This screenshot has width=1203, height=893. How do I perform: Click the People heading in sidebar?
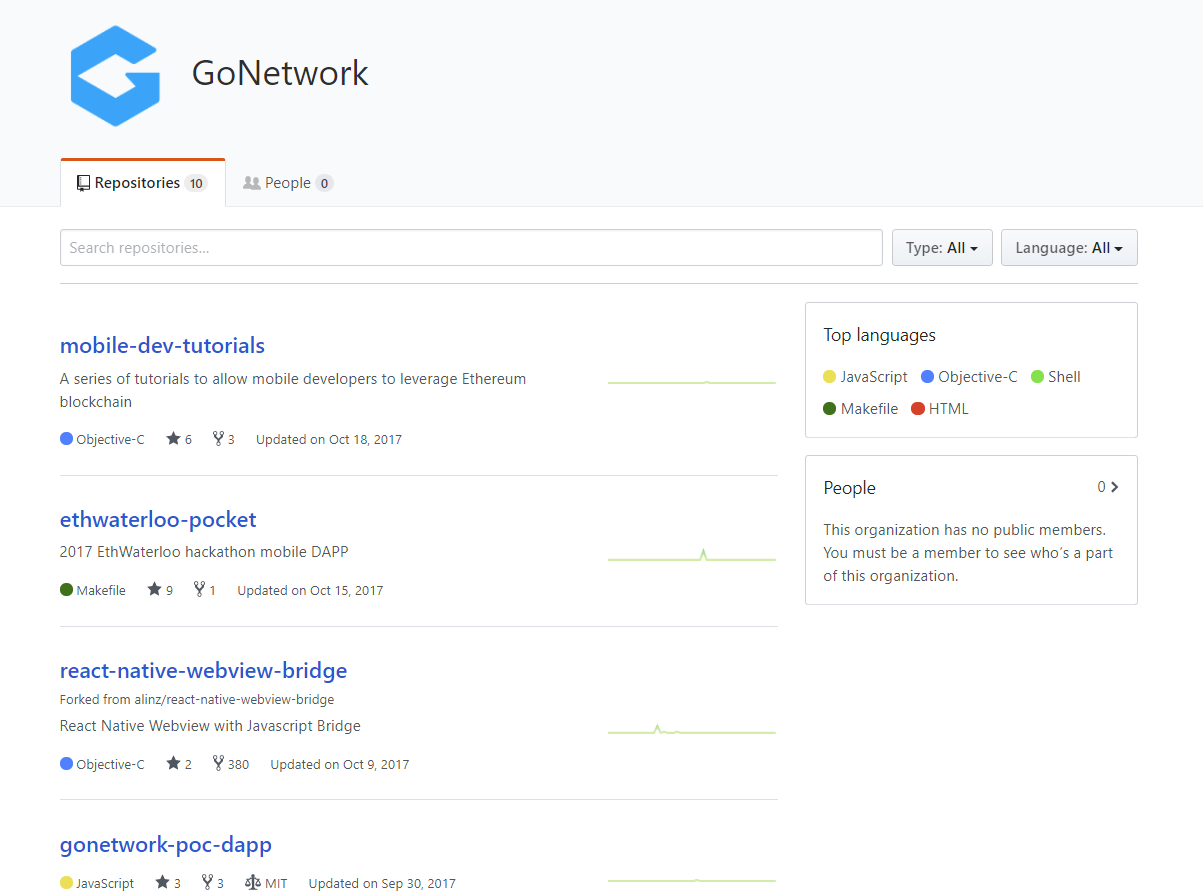pyautogui.click(x=849, y=488)
